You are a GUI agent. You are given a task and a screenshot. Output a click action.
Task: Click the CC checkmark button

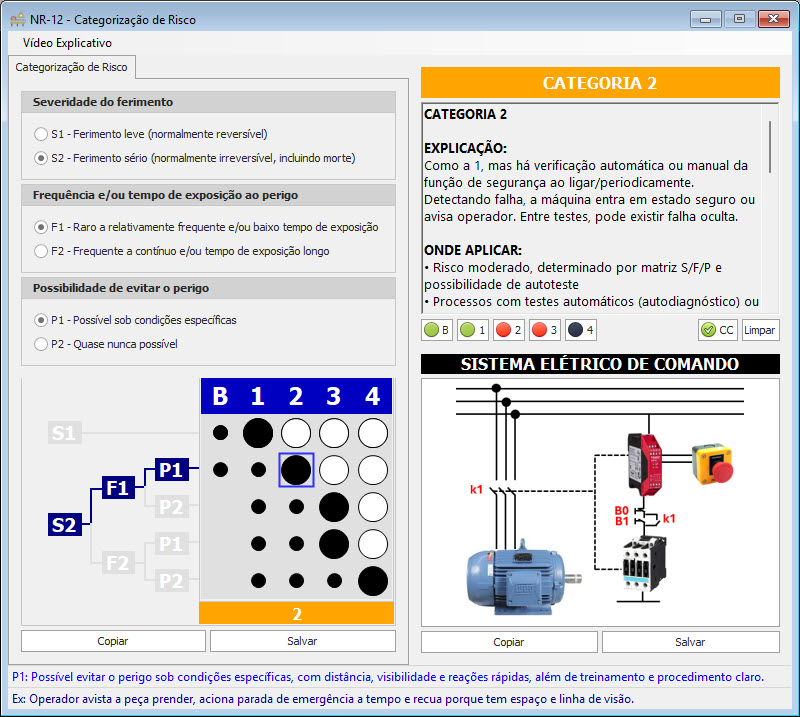[717, 330]
